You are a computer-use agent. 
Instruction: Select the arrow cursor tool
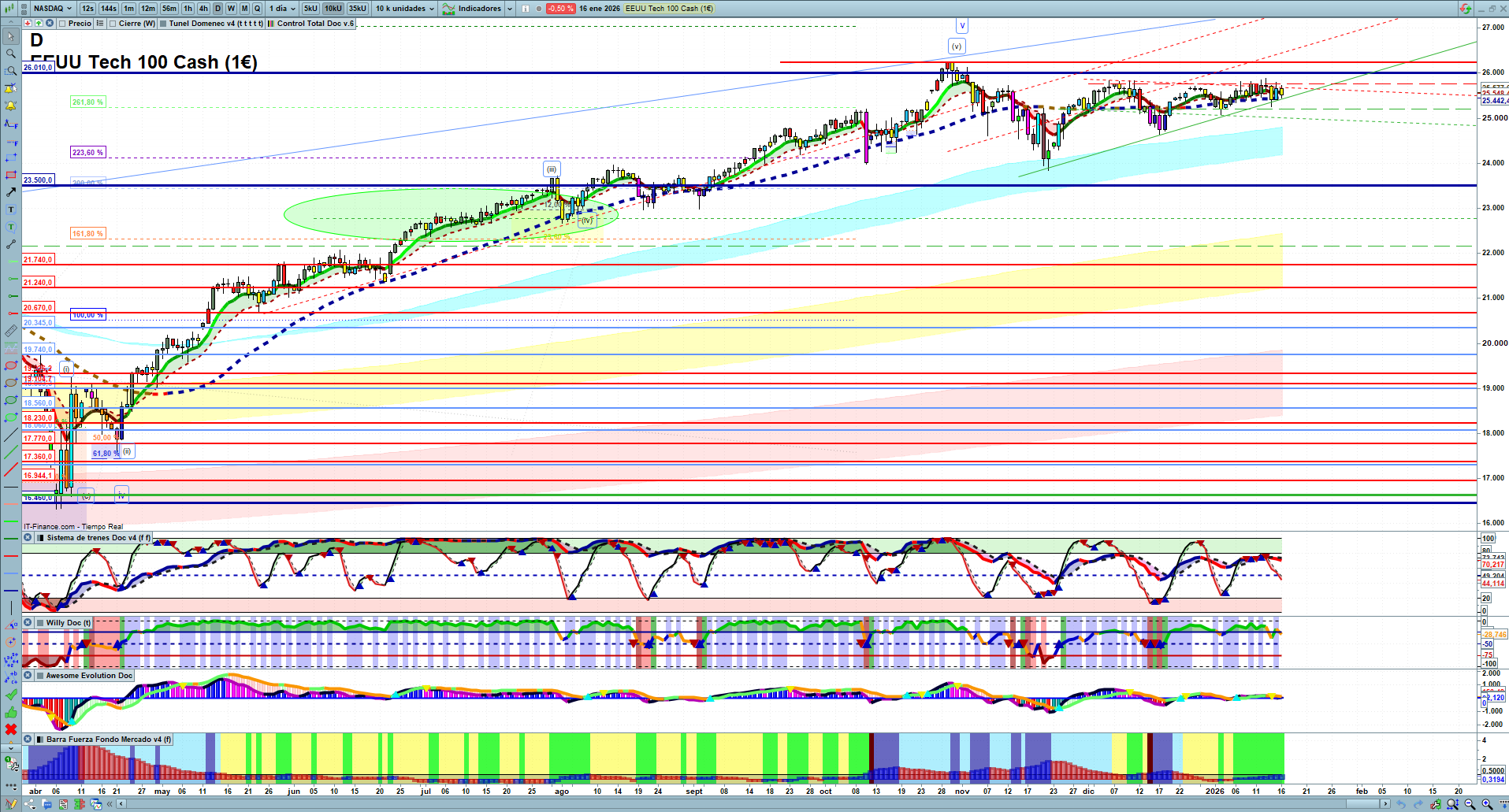pos(11,36)
